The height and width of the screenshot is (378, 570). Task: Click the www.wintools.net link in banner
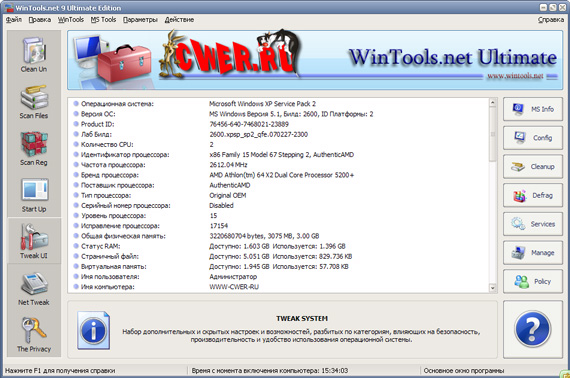click(515, 76)
